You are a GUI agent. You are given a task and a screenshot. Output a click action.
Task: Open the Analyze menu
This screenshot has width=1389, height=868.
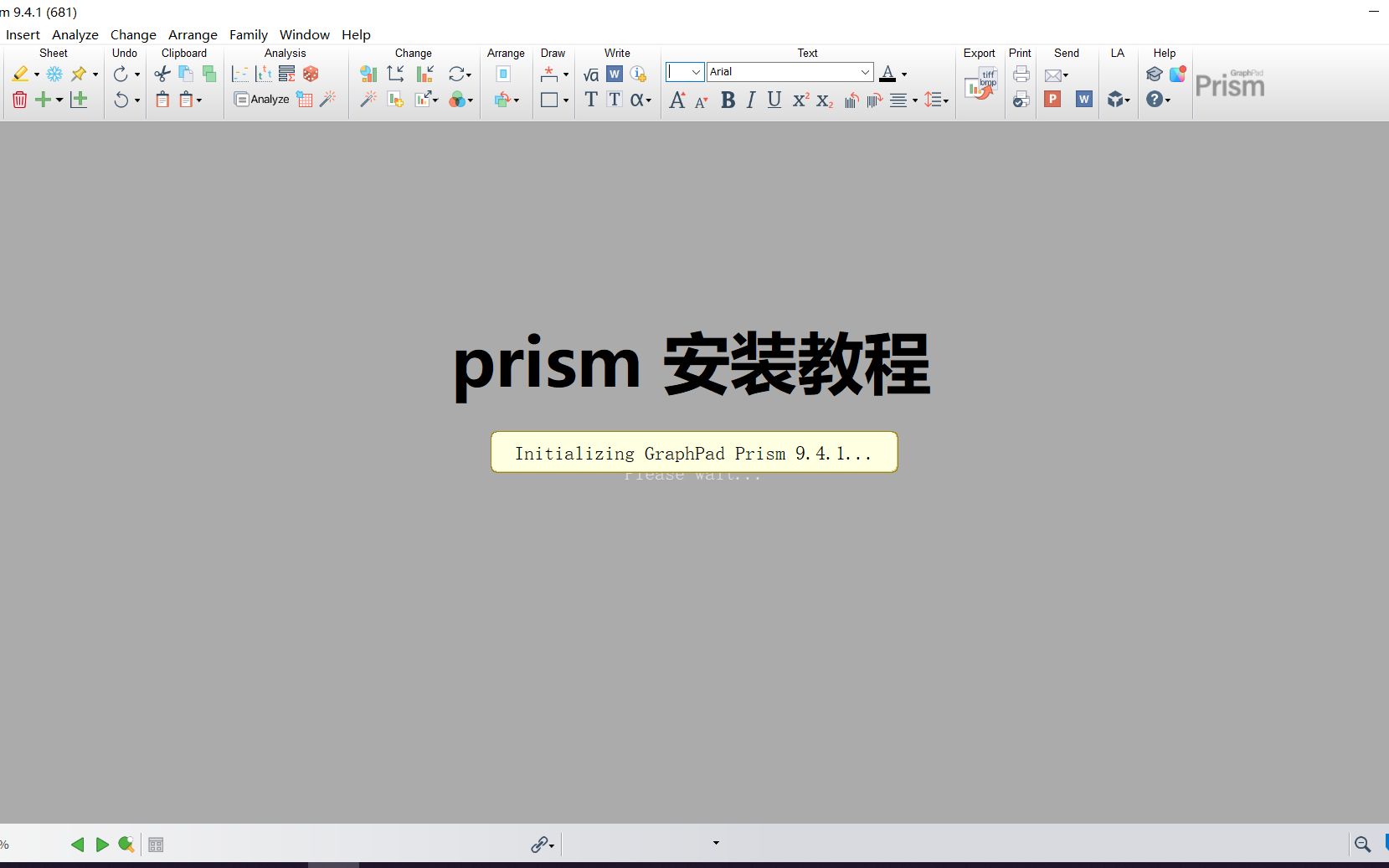(75, 34)
